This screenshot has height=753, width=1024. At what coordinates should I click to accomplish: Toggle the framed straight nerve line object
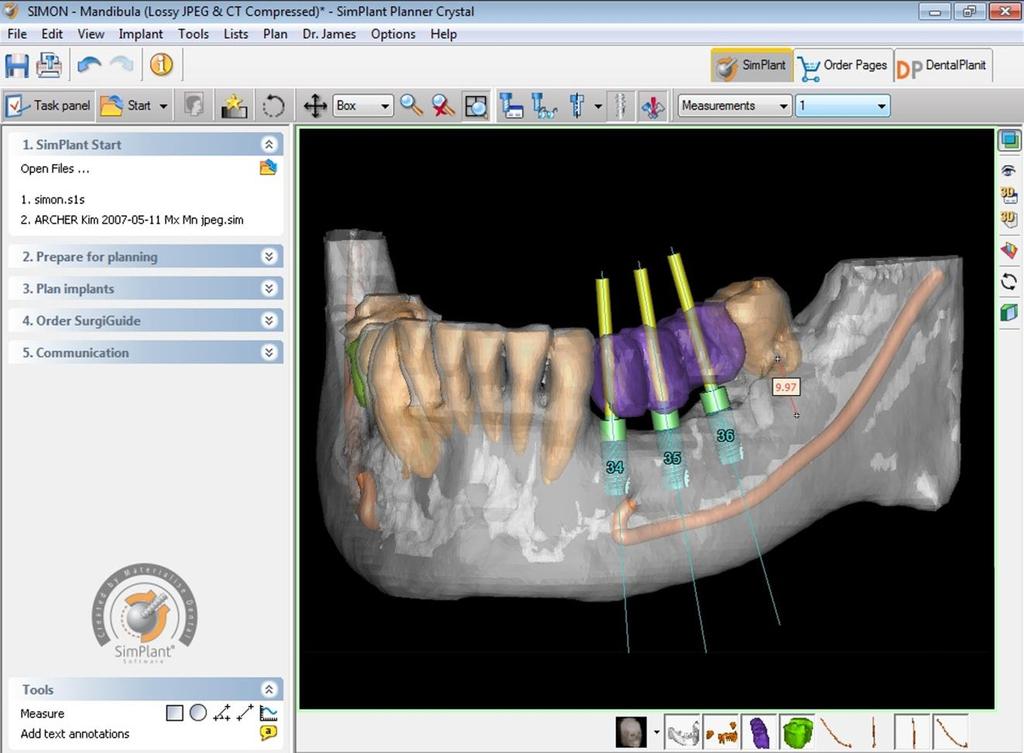912,732
